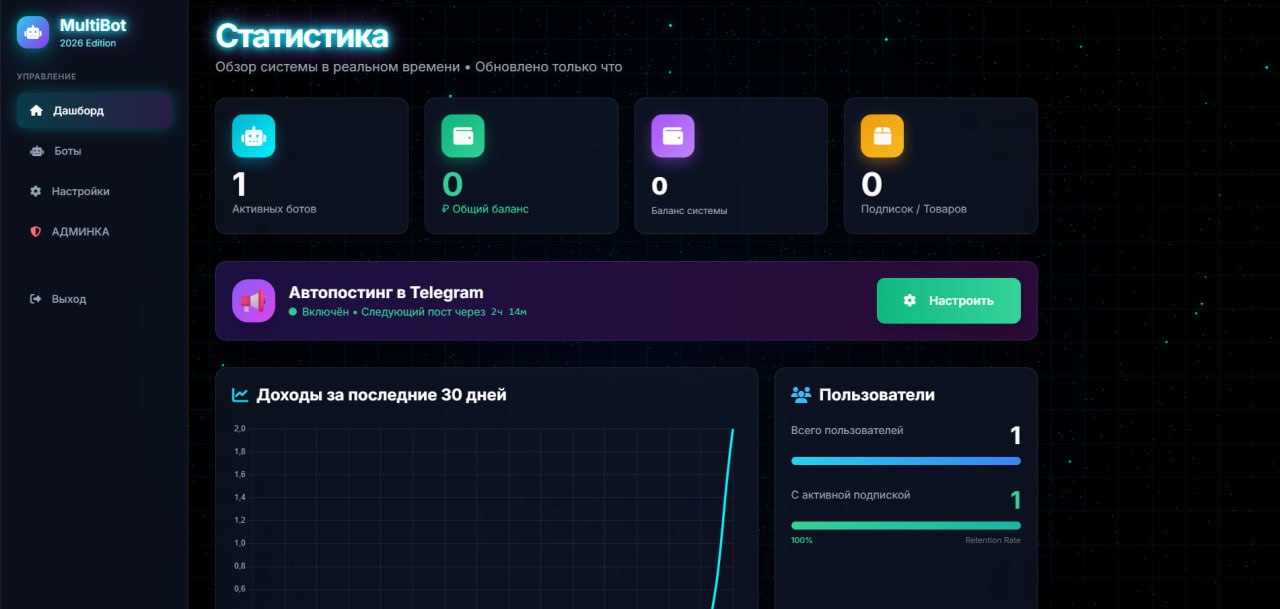The height and width of the screenshot is (609, 1280).
Task: Click the Статистика page heading
Action: 302,36
